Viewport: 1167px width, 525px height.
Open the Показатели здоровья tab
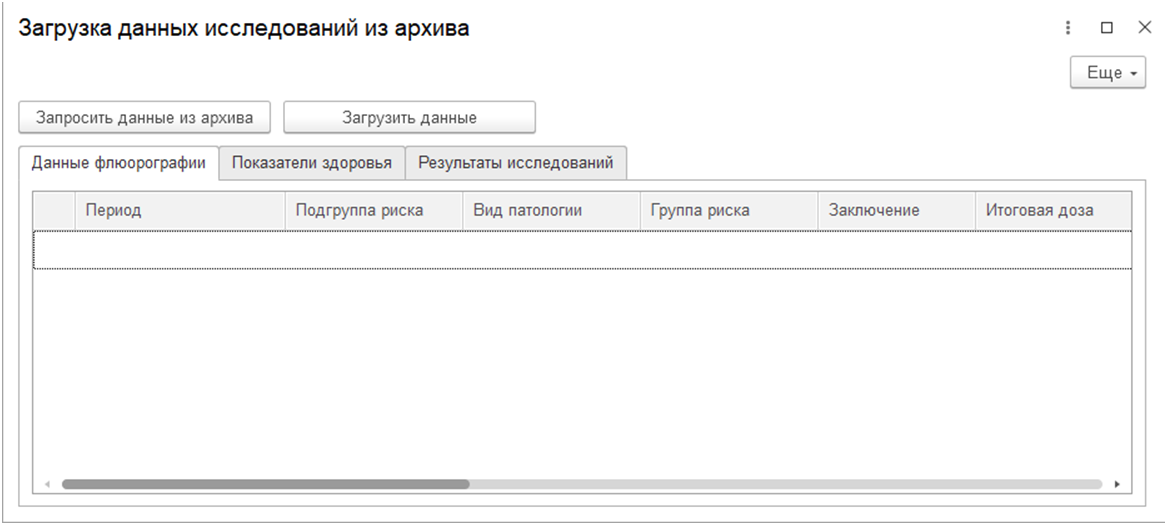pos(312,163)
